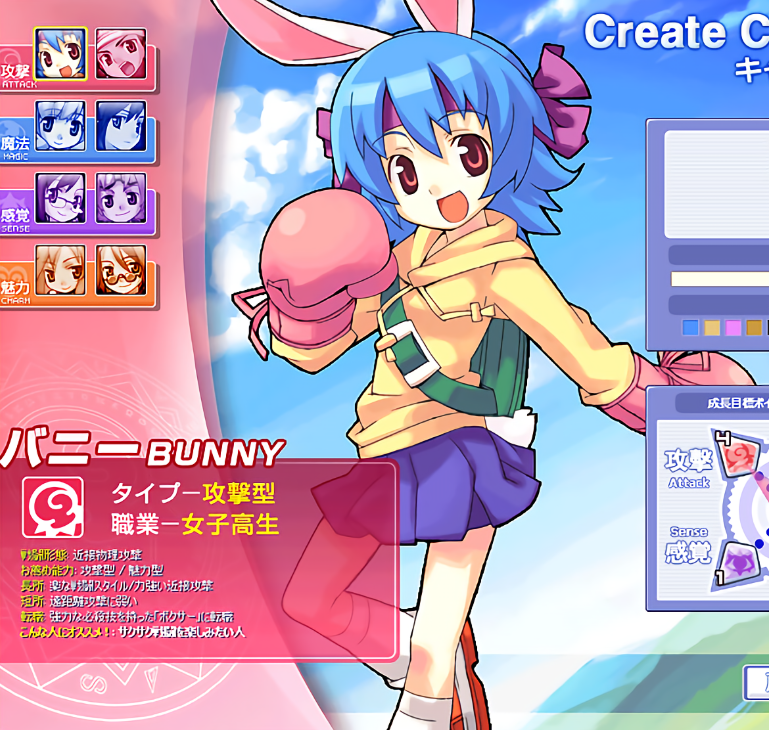
Task: Choose the long-haired girl in Charm row
Action: [60, 270]
